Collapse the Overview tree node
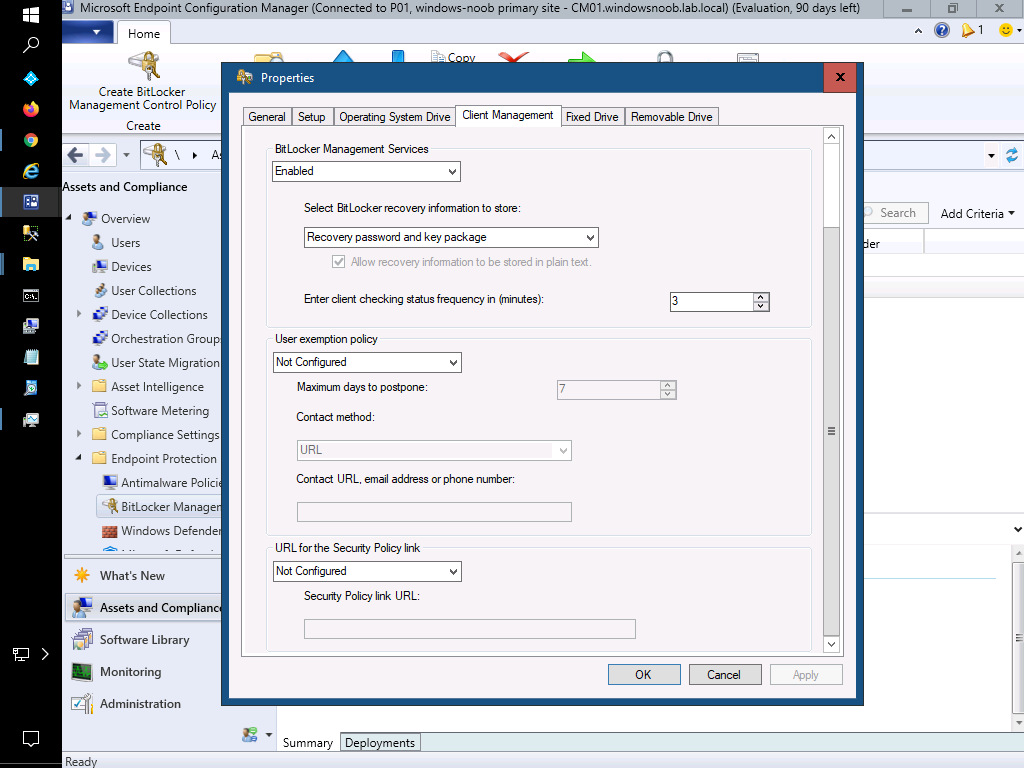 pos(69,217)
